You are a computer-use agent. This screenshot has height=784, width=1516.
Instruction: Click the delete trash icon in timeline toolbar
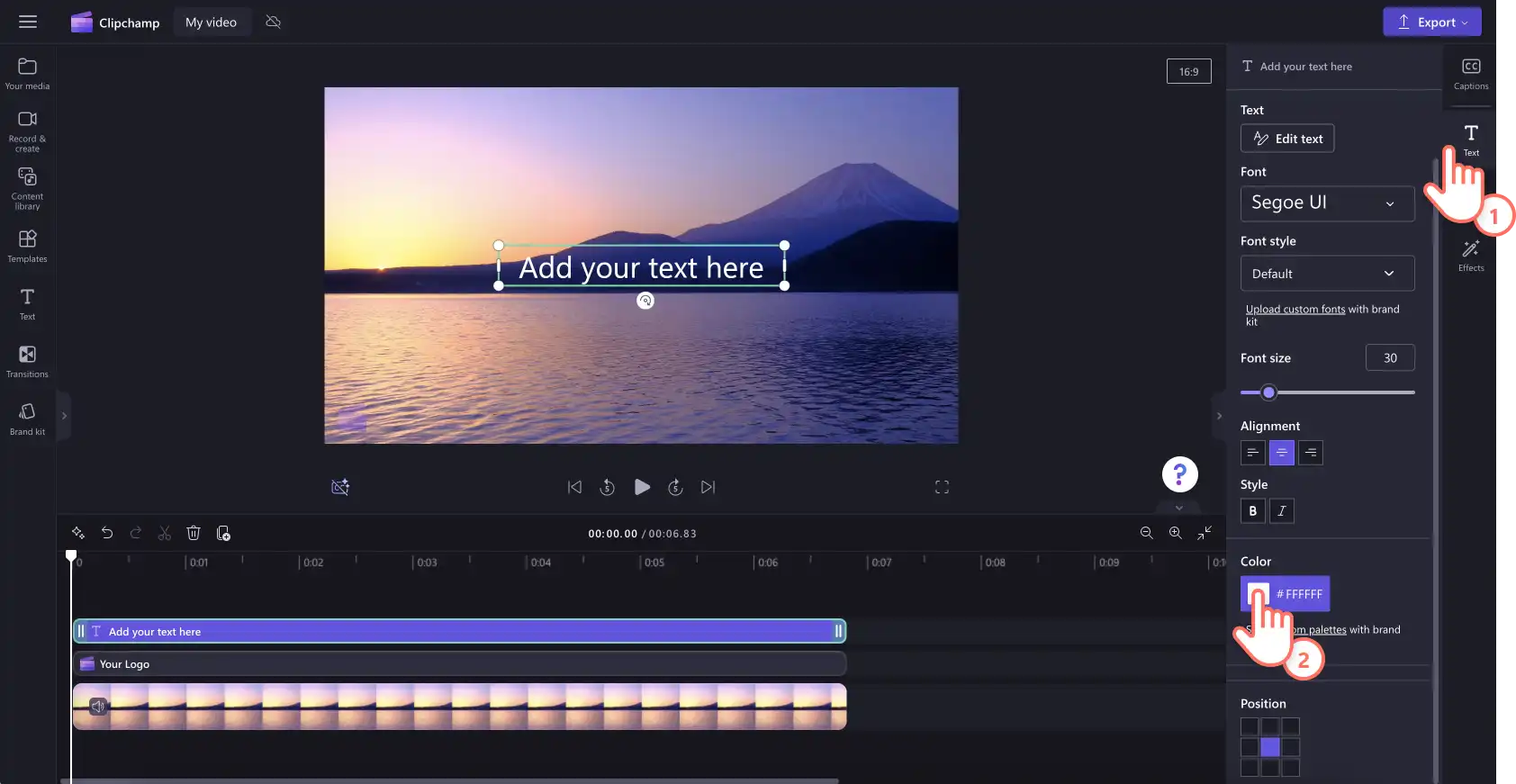[x=193, y=533]
